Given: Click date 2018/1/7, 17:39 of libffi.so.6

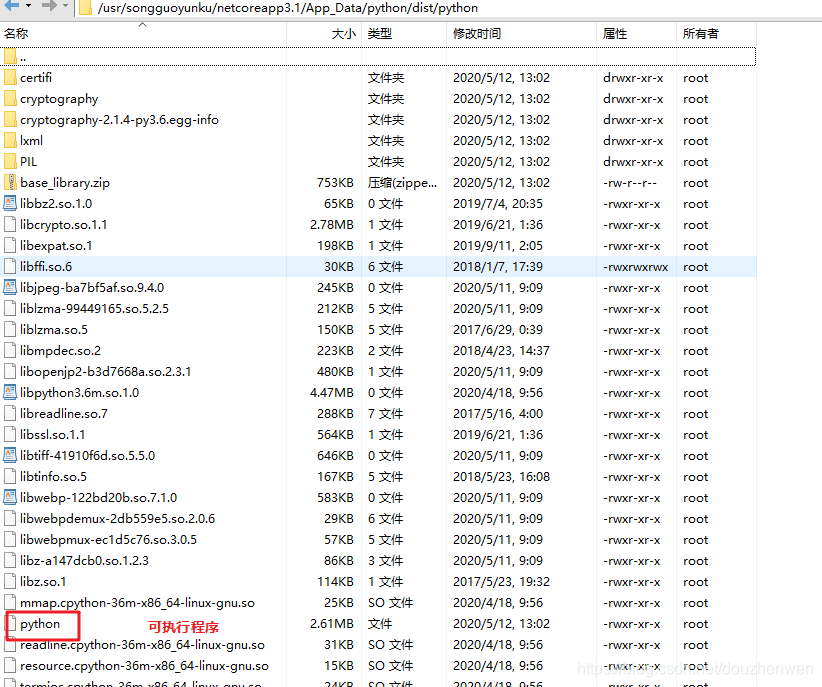Looking at the screenshot, I should point(498,266).
